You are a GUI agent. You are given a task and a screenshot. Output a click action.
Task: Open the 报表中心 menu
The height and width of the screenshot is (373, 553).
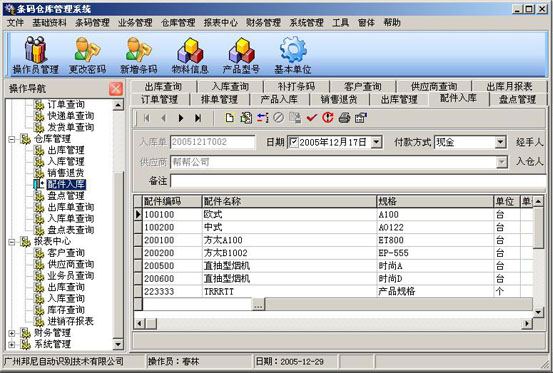point(220,23)
